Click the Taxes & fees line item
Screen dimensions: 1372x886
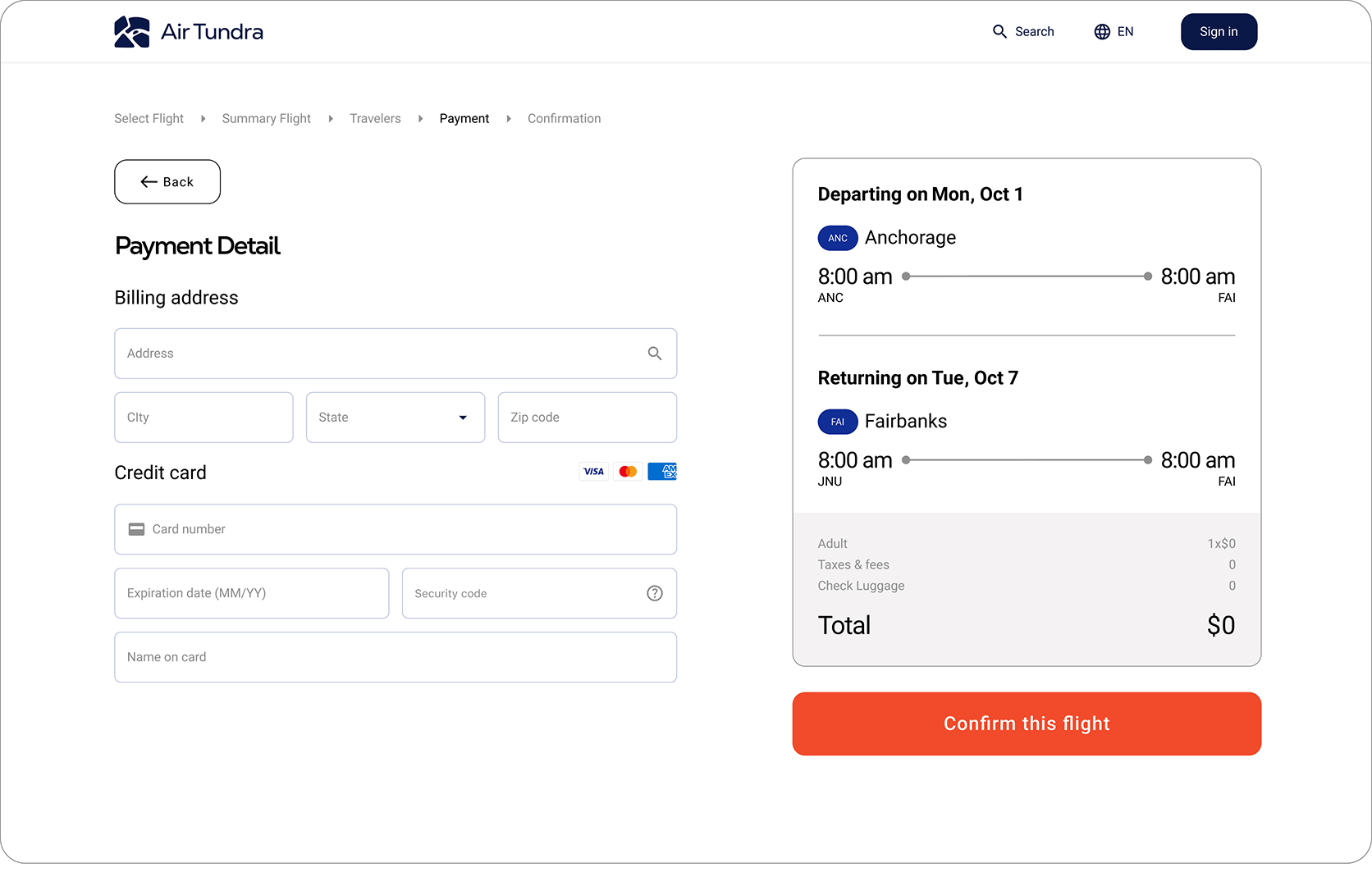(x=1027, y=565)
